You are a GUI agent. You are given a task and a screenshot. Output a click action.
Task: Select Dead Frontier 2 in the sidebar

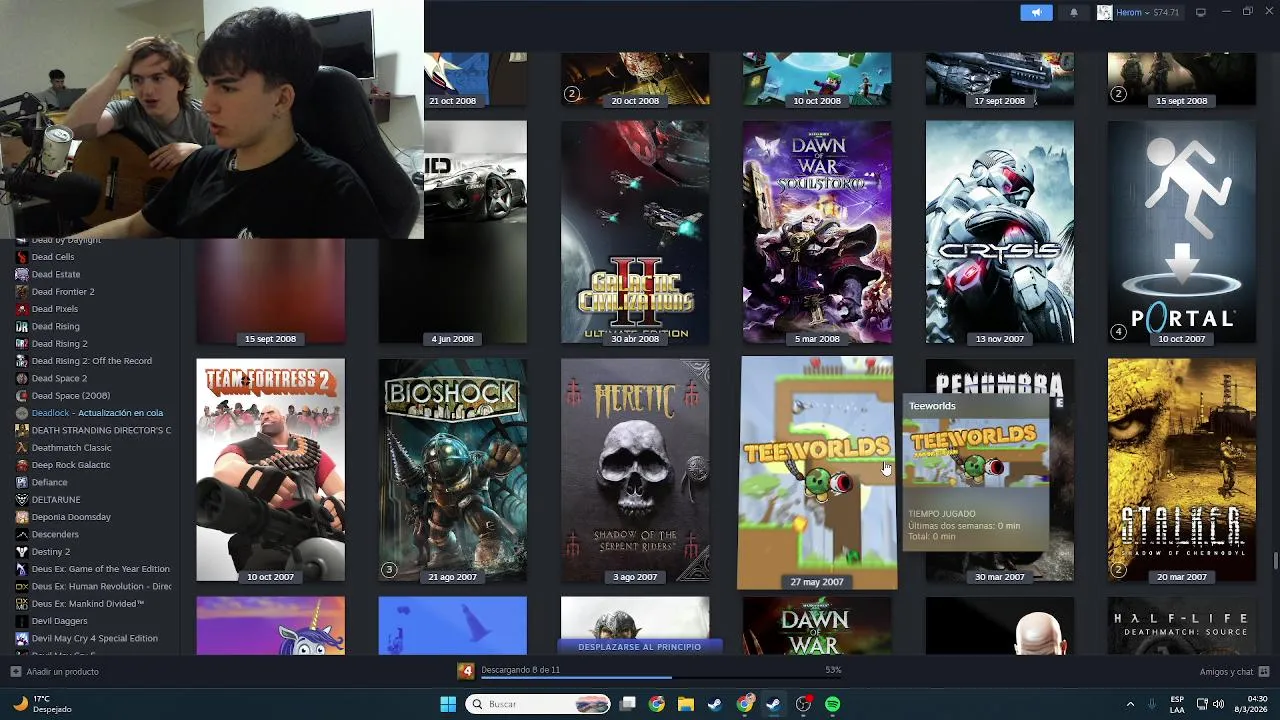coord(63,292)
